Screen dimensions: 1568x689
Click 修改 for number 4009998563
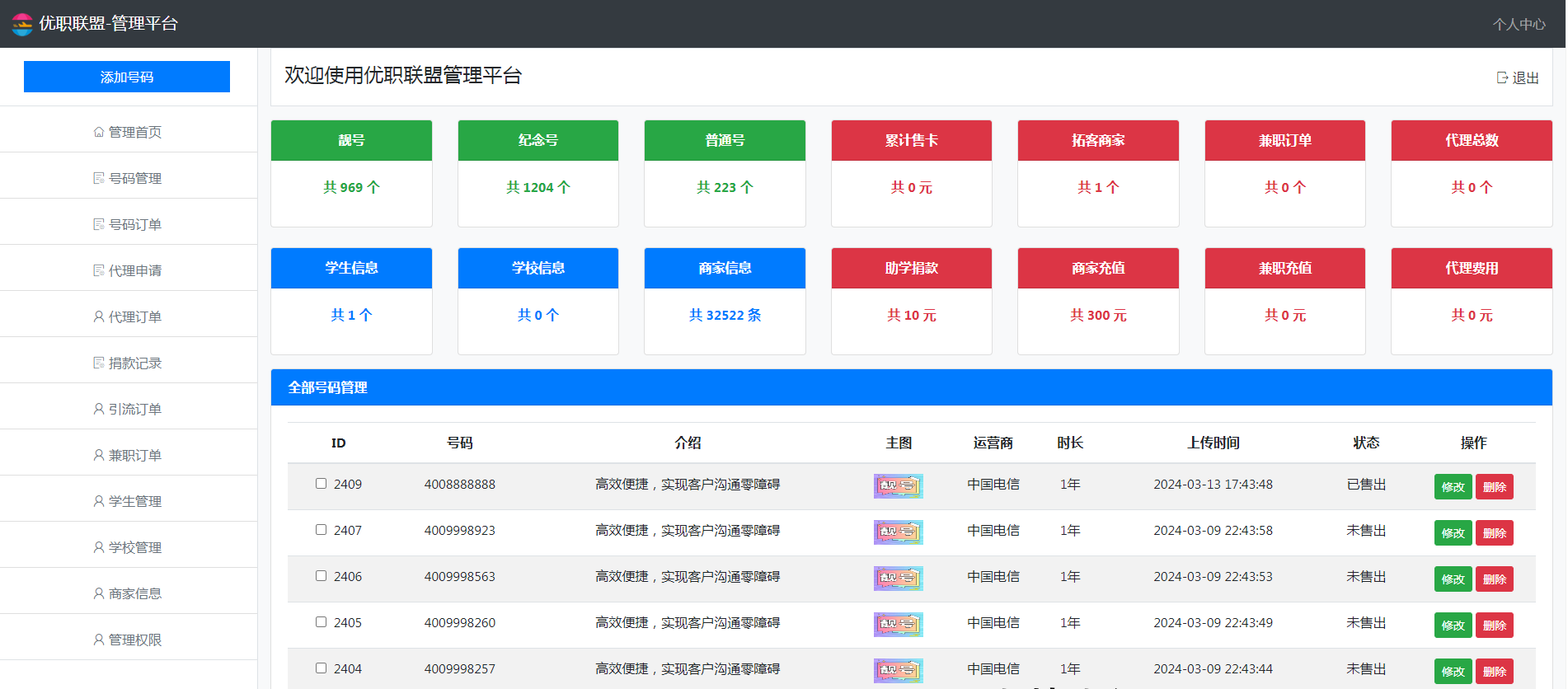coord(1453,579)
